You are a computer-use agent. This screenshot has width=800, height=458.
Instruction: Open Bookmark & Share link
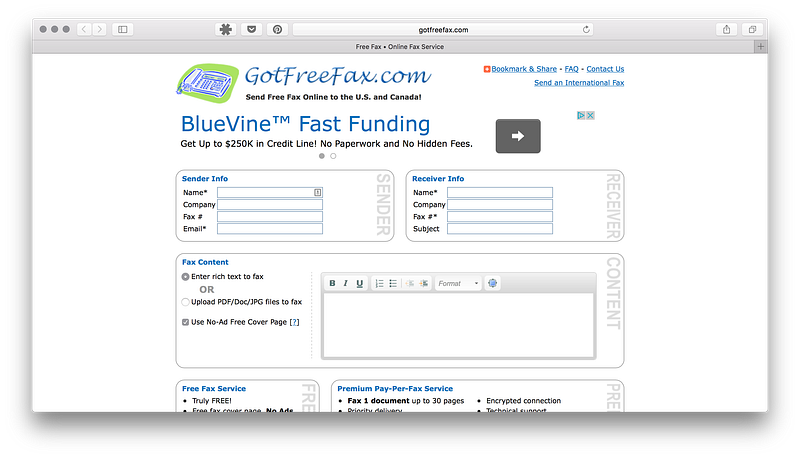[524, 69]
